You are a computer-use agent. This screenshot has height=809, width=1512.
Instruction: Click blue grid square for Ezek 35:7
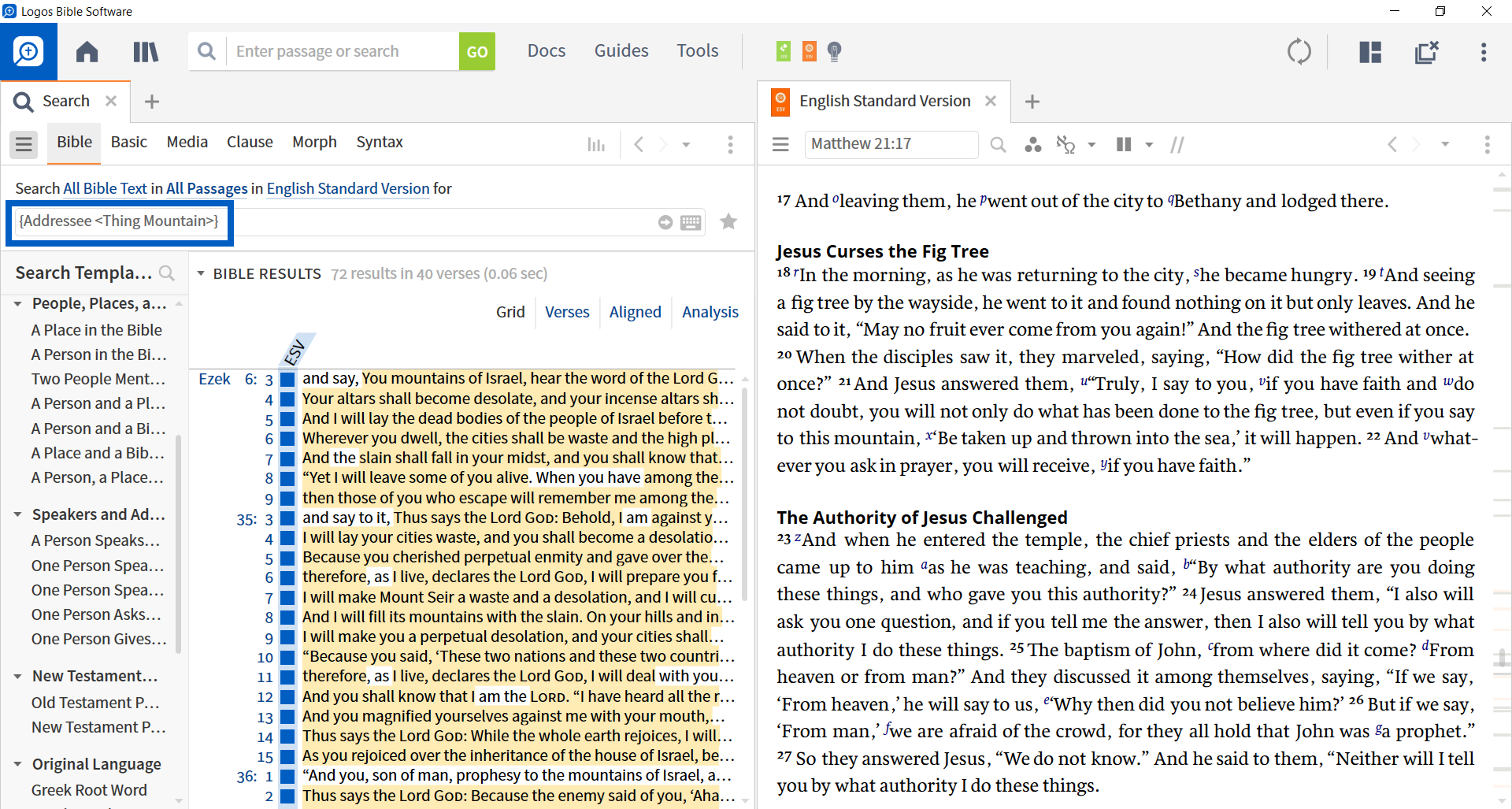click(x=287, y=598)
